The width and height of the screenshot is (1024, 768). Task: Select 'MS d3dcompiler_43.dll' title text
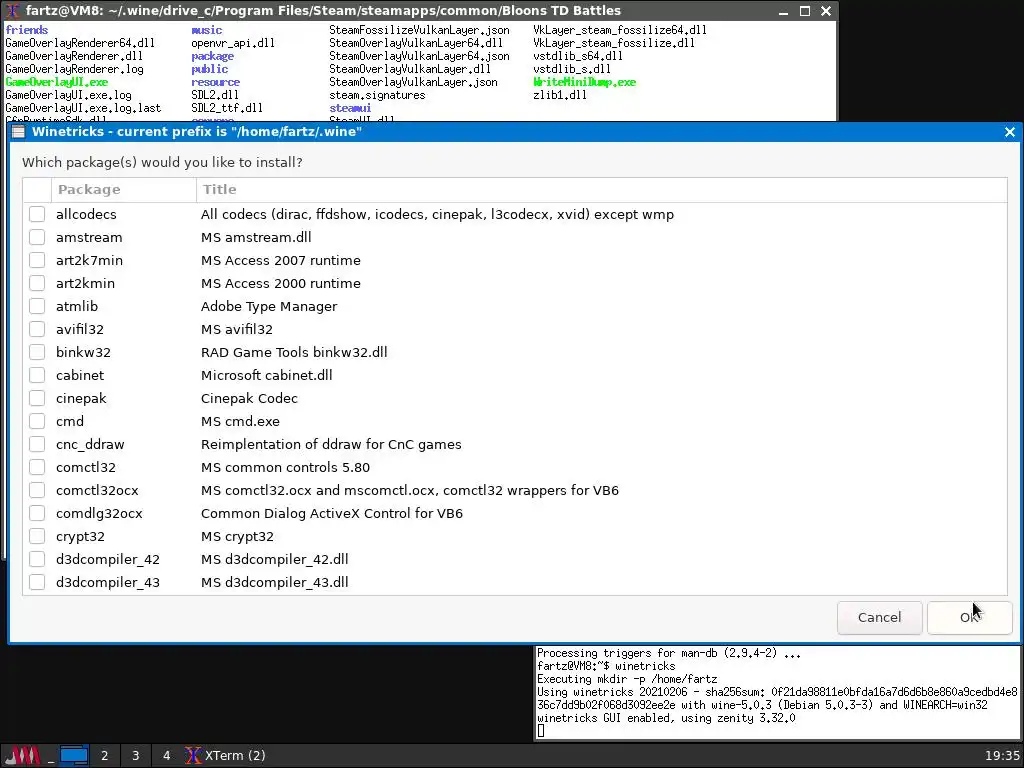pos(274,582)
